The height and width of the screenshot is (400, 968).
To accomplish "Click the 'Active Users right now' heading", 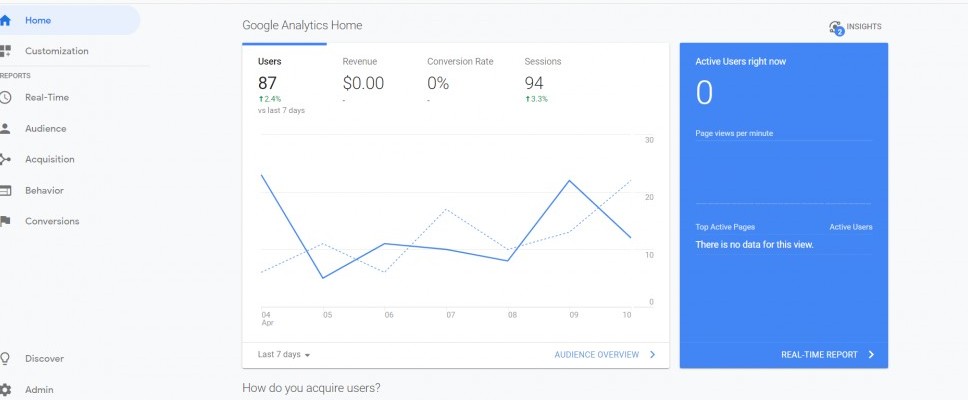I will pos(741,62).
